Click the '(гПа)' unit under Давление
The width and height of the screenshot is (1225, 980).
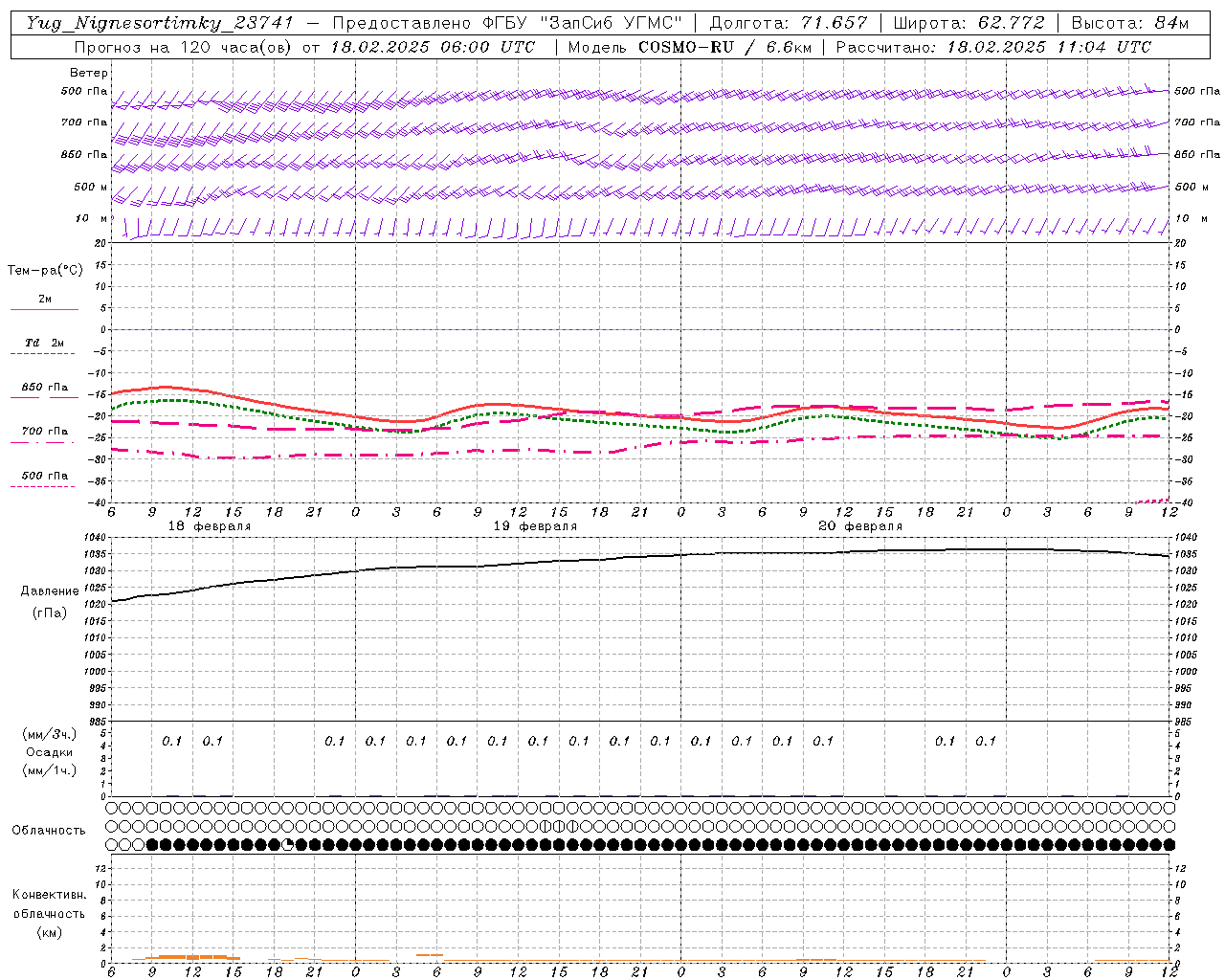pyautogui.click(x=50, y=612)
